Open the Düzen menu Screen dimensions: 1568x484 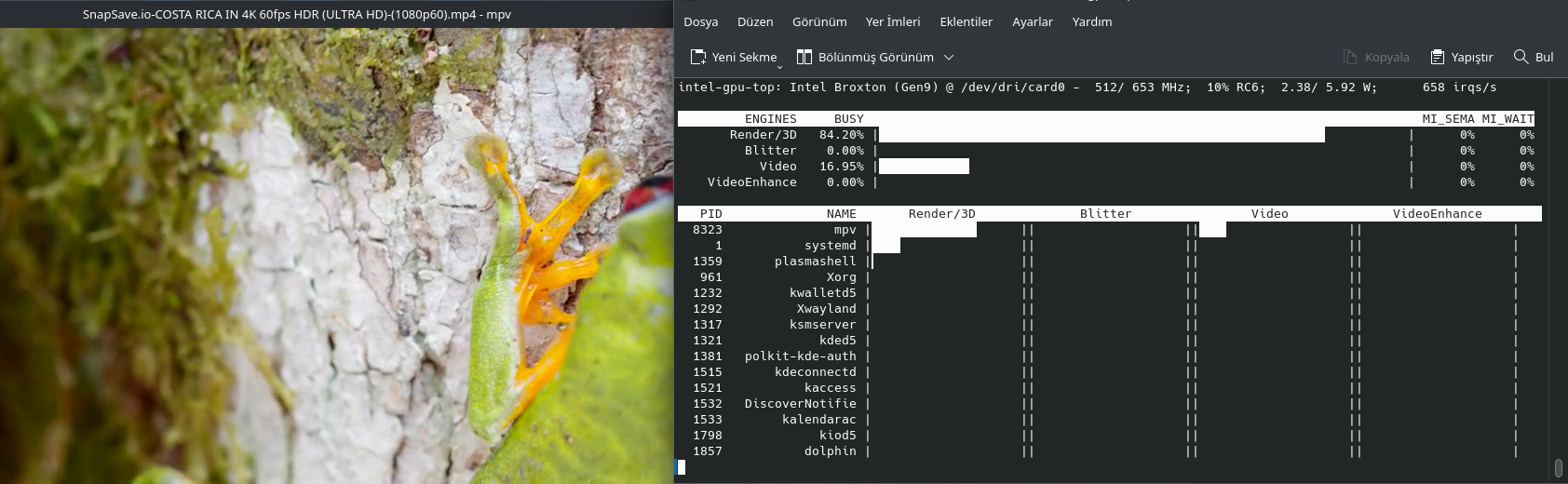point(755,21)
